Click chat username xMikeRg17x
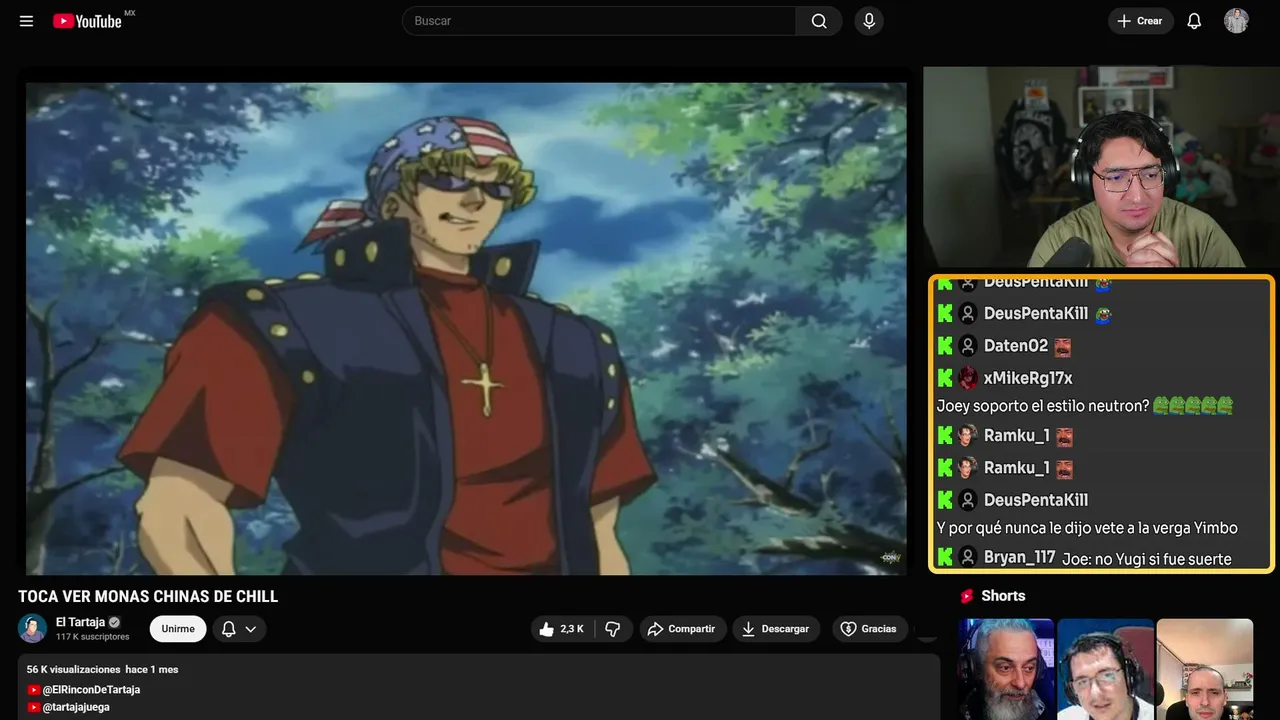This screenshot has width=1280, height=720. tap(1028, 378)
